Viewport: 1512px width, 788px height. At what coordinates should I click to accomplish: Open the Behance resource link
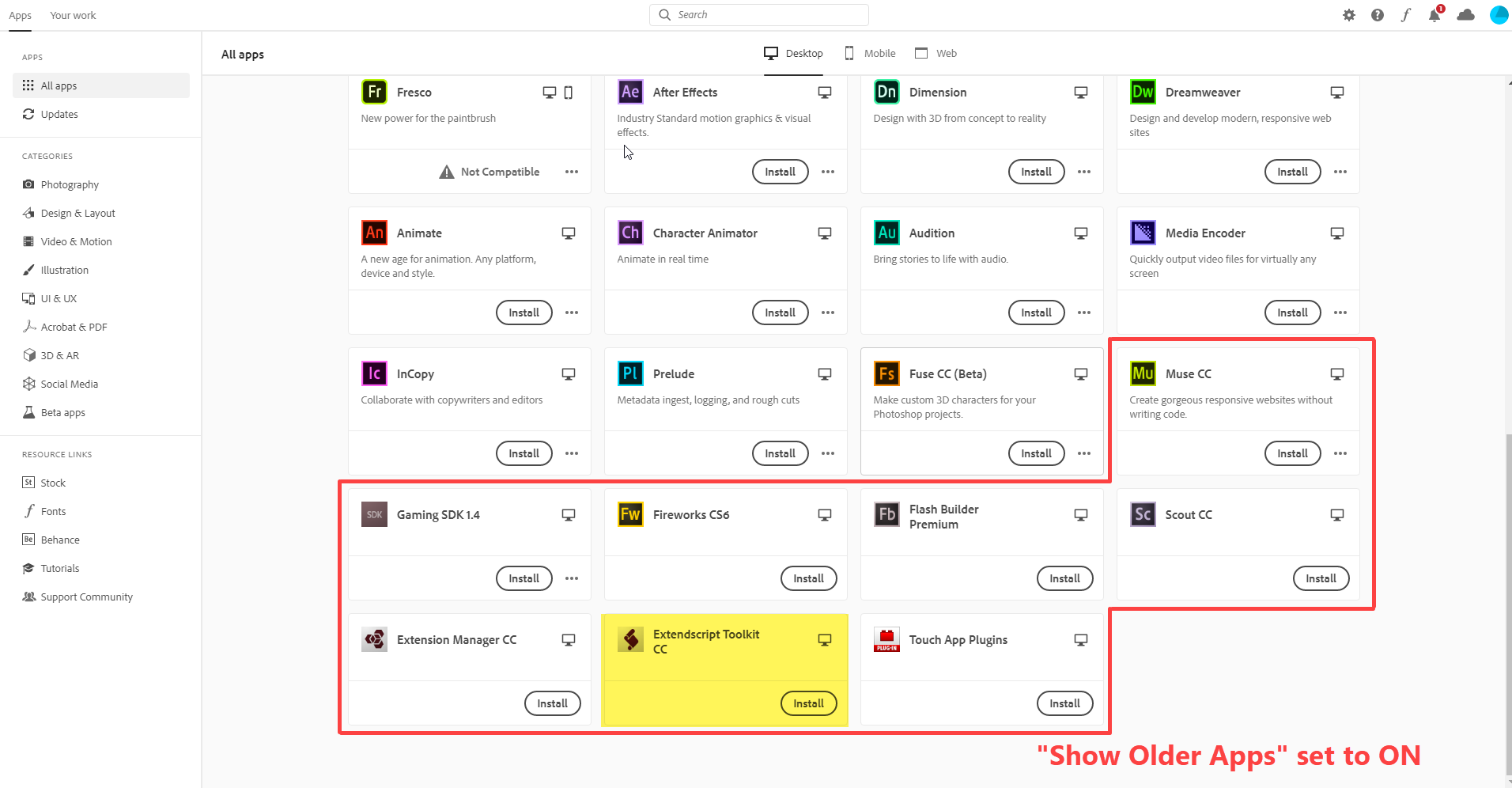point(59,539)
